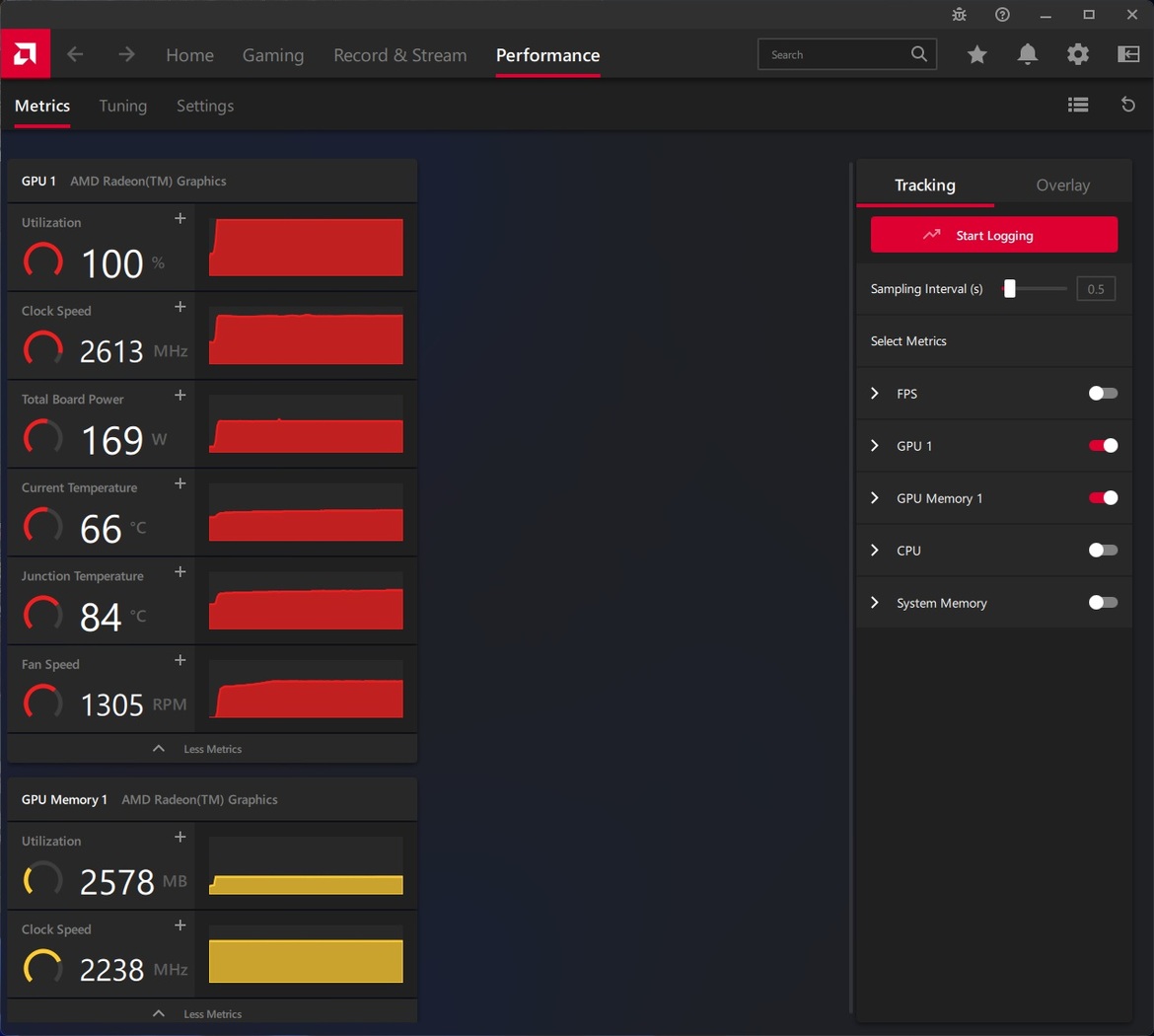Open the bug report icon

point(959,15)
